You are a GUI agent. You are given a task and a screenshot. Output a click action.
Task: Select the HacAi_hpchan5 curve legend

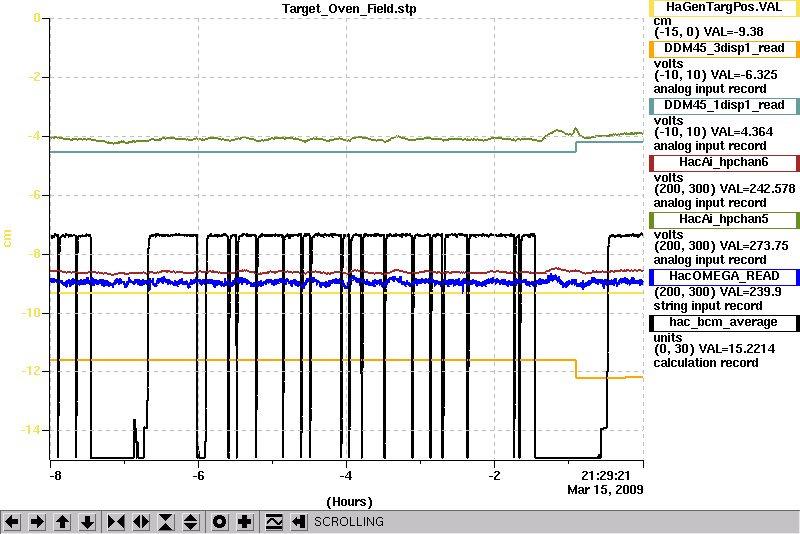point(724,220)
